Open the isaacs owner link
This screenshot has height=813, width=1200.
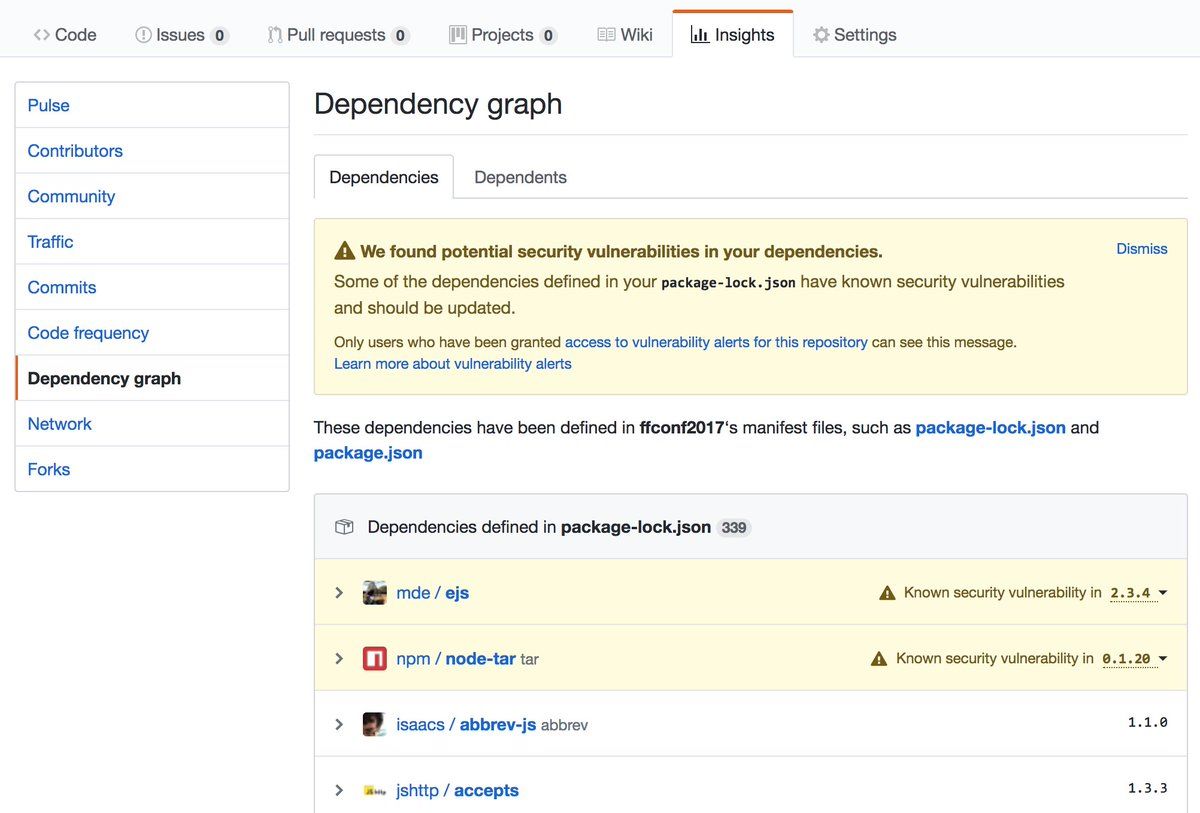pos(420,724)
